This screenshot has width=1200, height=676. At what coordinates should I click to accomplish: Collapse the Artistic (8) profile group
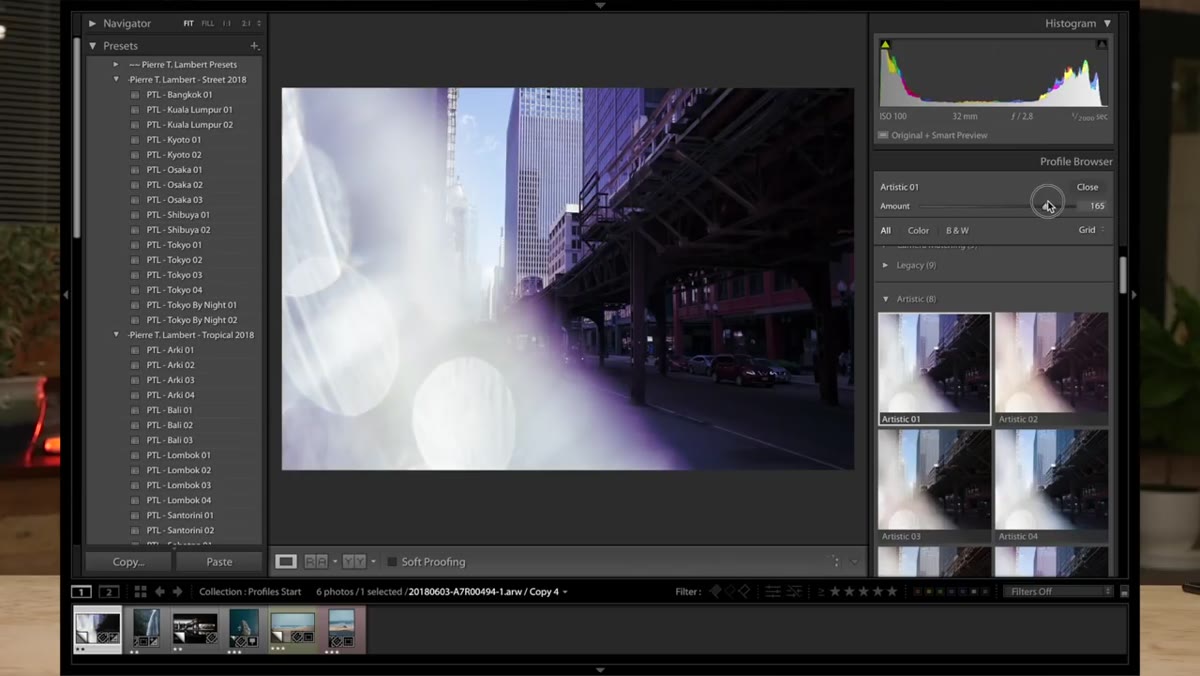tap(886, 299)
